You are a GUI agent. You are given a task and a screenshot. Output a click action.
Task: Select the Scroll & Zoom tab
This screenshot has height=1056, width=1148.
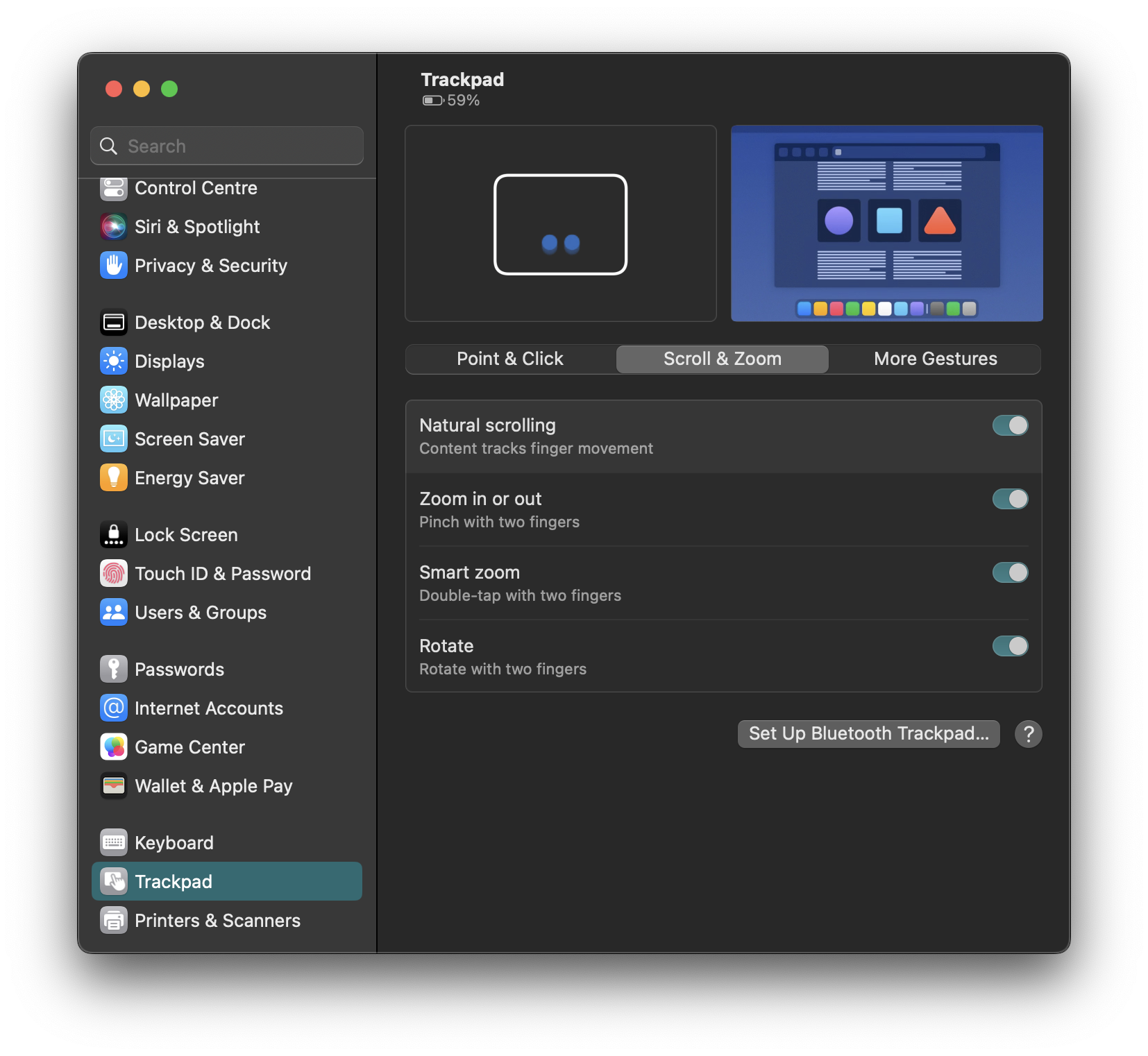[723, 359]
